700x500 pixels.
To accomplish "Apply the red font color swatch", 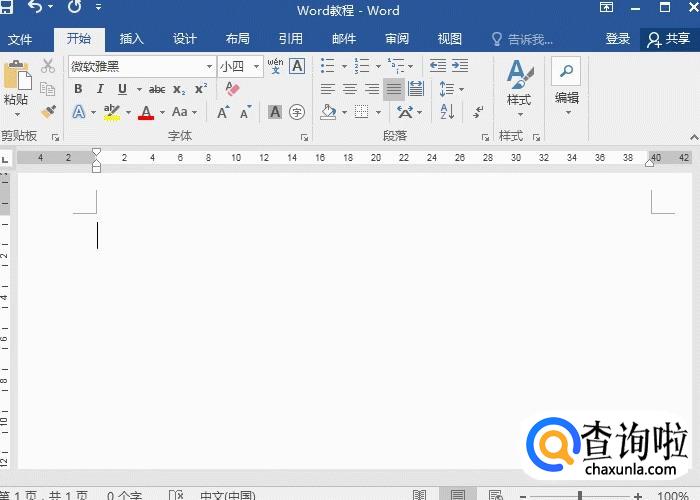I will pos(146,112).
